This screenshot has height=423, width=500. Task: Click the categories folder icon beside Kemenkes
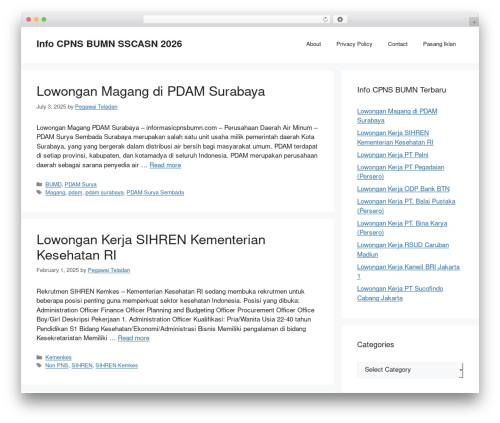pyautogui.click(x=39, y=357)
